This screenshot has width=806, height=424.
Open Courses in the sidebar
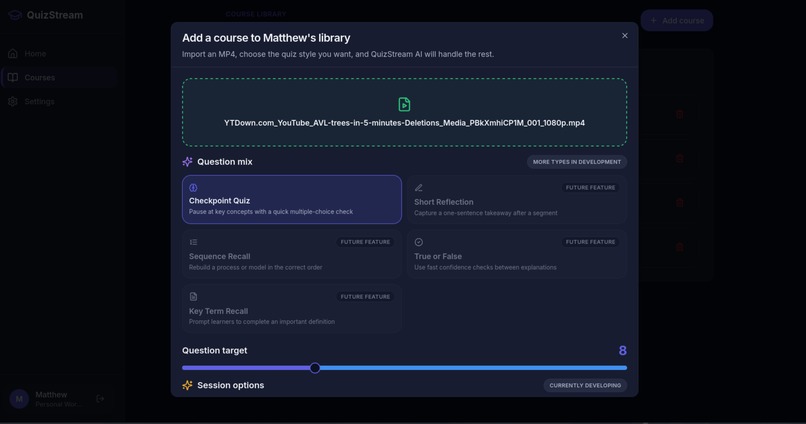[59, 78]
